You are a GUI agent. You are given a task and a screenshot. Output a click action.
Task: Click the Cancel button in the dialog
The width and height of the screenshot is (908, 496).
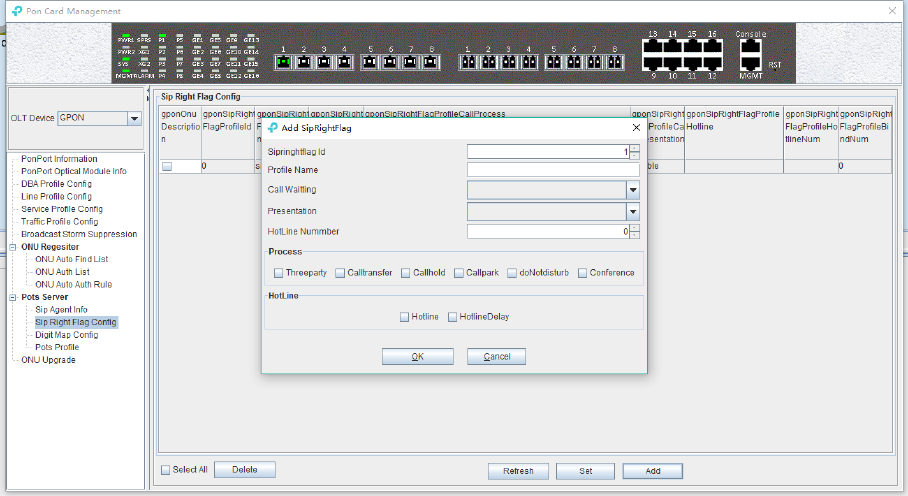(x=496, y=357)
